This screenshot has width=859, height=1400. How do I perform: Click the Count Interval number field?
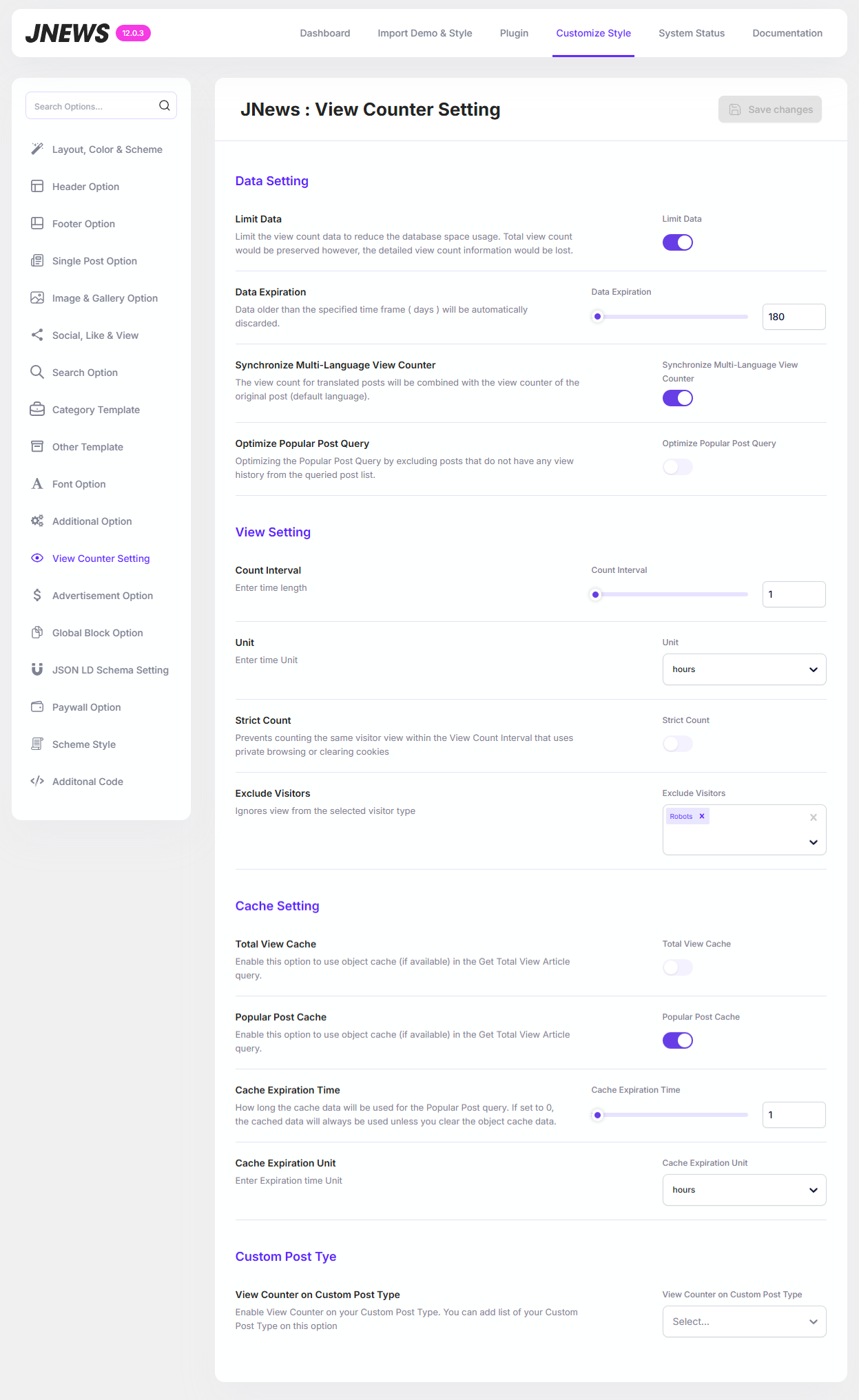[x=794, y=594]
